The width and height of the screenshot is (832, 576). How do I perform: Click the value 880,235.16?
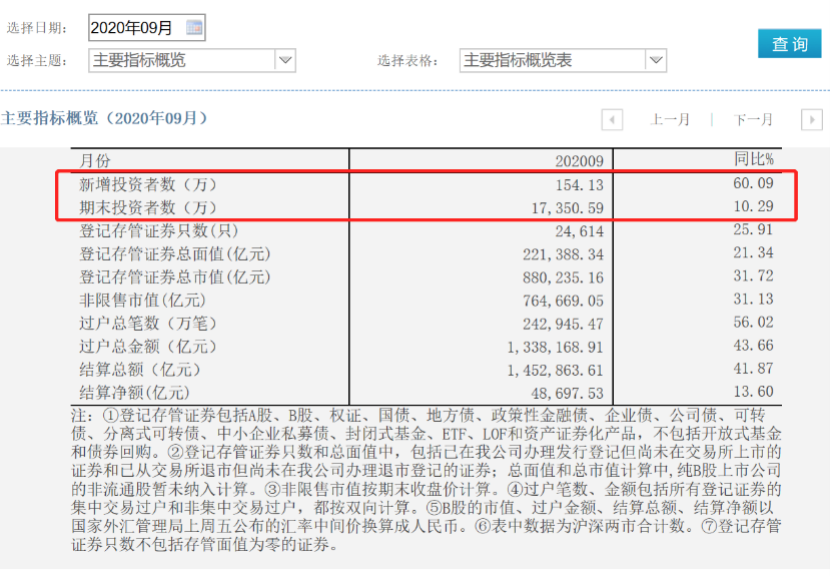[x=564, y=277]
